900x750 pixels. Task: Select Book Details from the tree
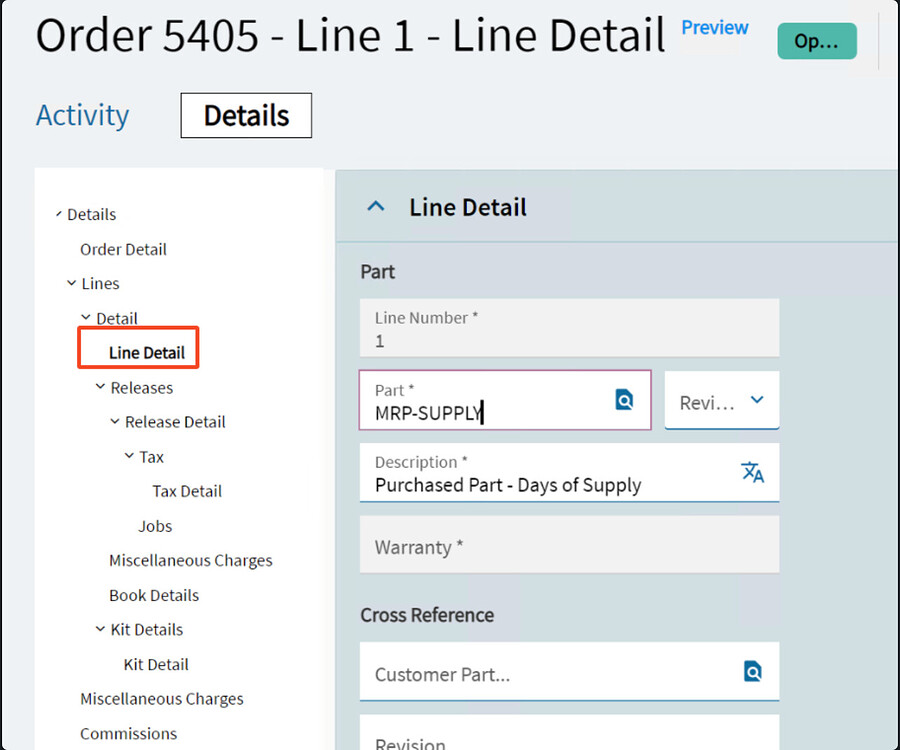click(x=154, y=595)
